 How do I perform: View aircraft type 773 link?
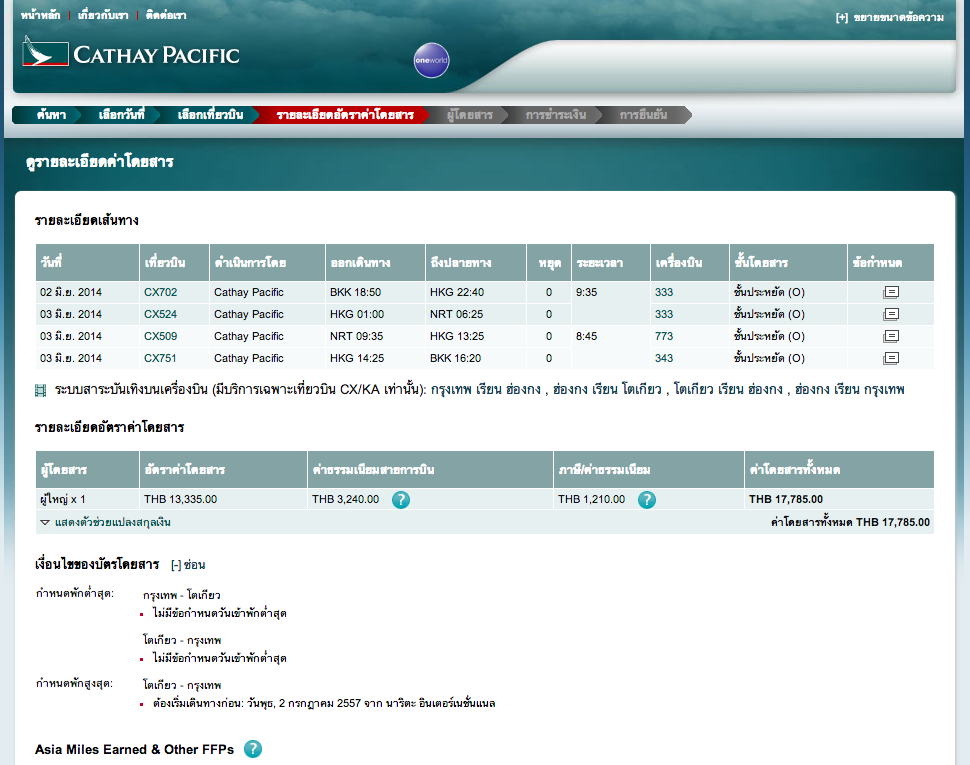[664, 336]
